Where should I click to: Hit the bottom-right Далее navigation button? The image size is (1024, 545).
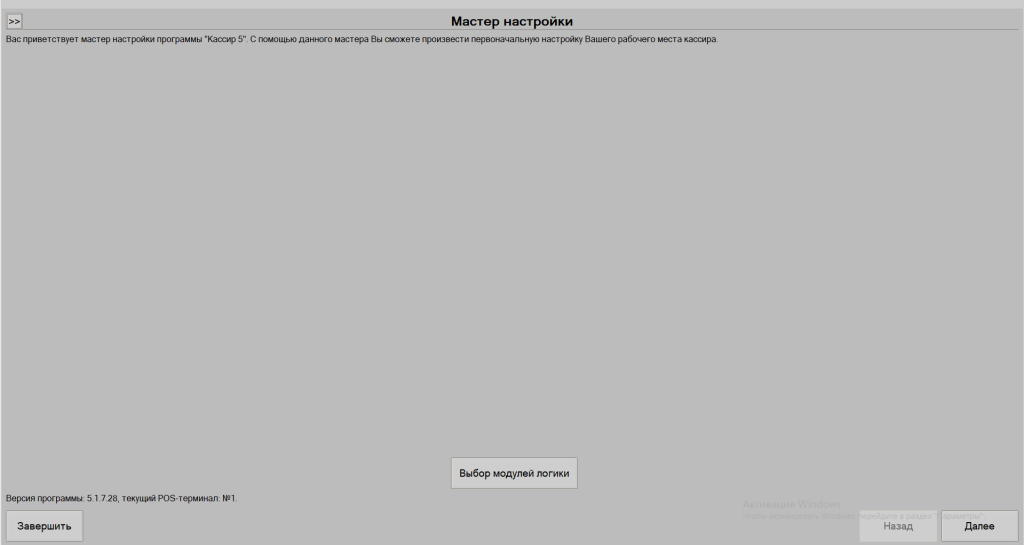pos(979,526)
